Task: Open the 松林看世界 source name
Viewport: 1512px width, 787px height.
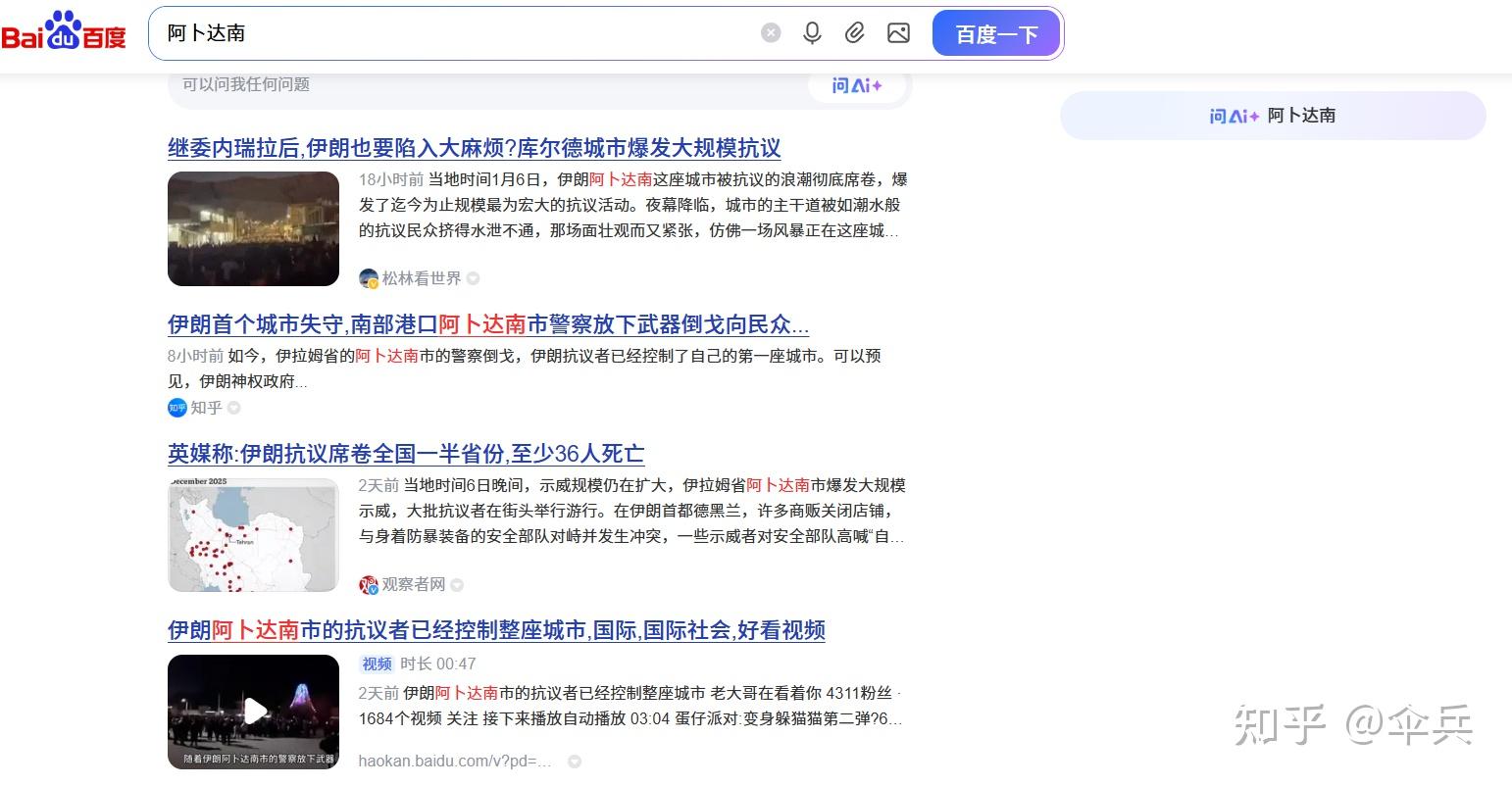Action: [422, 278]
